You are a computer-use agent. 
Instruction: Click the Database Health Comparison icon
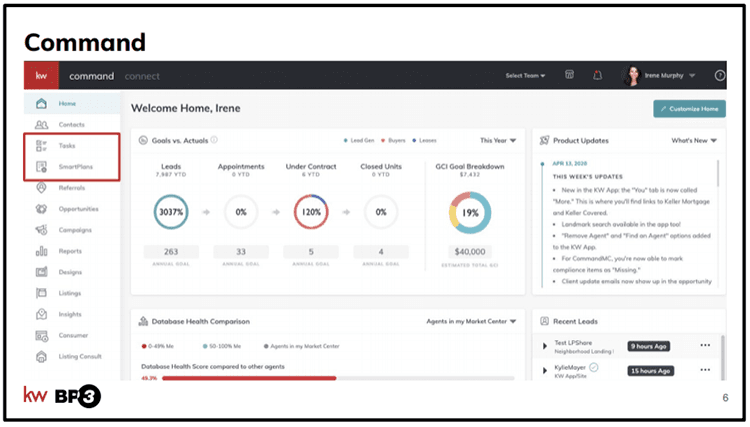[x=143, y=321]
